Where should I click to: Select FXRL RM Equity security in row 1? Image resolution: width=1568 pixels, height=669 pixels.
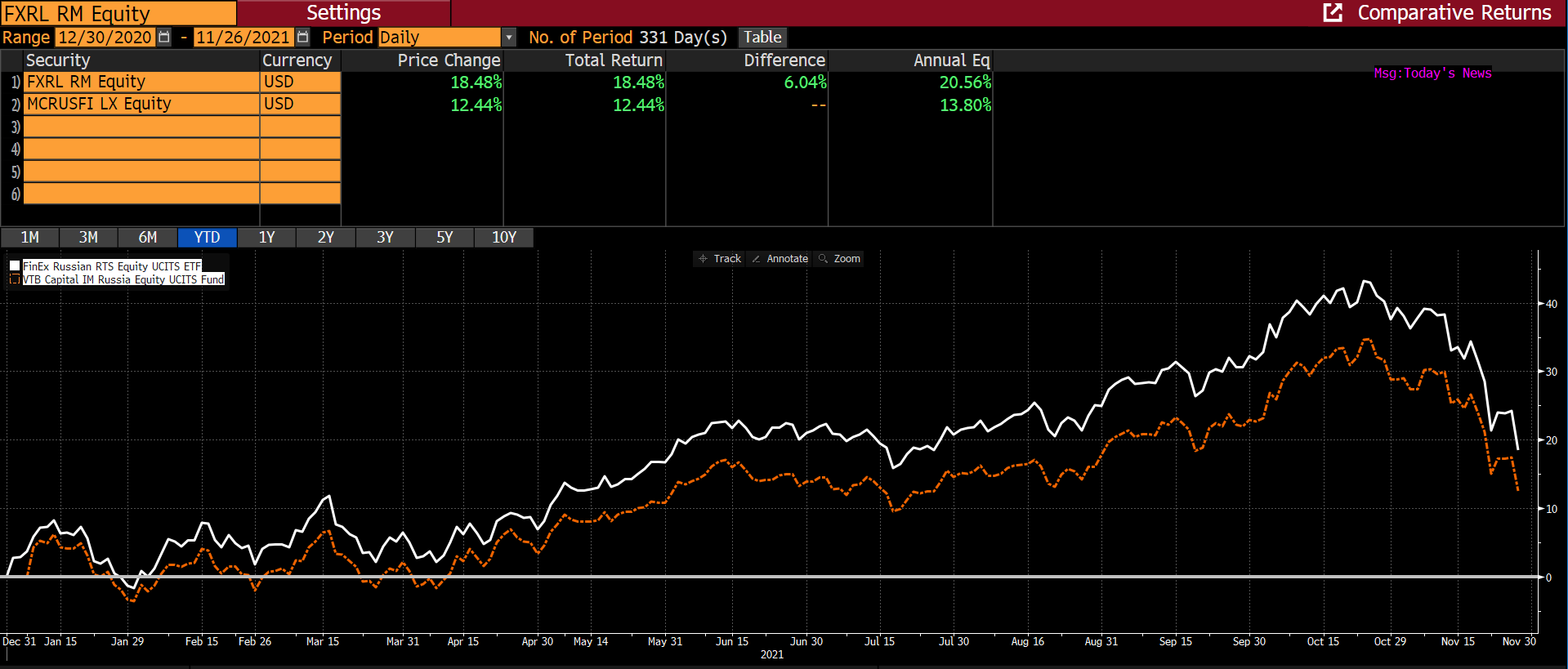click(x=141, y=82)
